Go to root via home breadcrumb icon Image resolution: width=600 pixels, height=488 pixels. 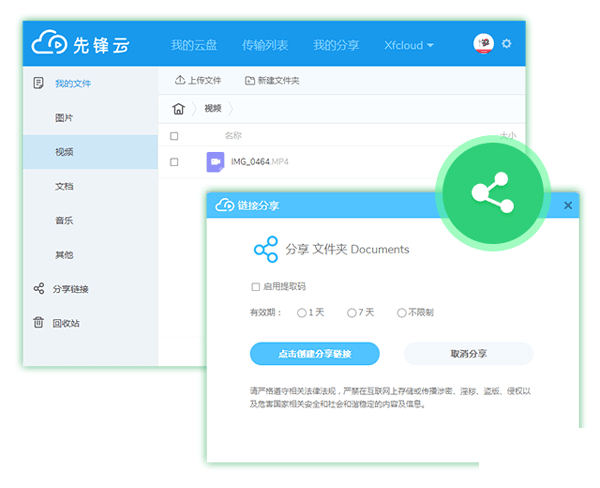(178, 109)
